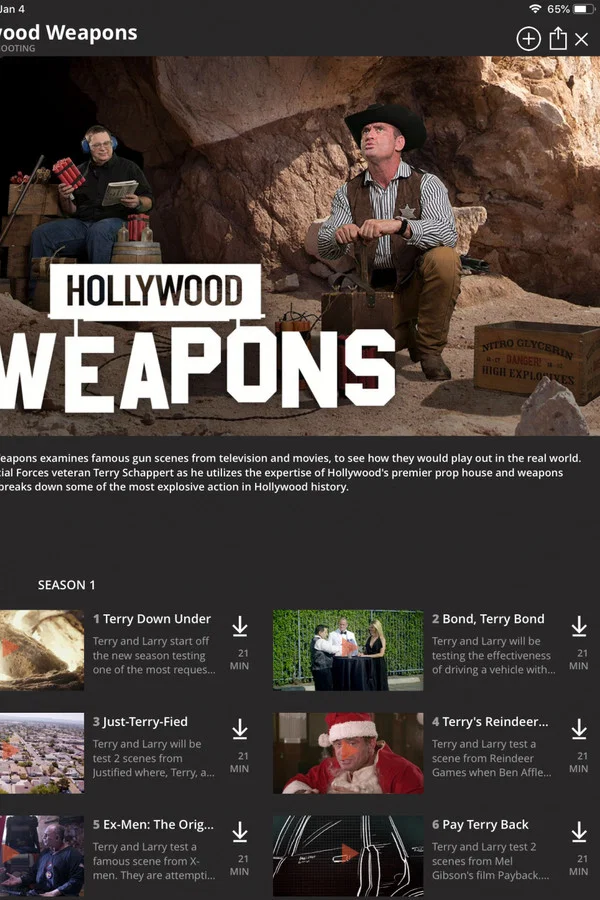Play Pay Terry Back blueprint thumbnail

click(348, 855)
